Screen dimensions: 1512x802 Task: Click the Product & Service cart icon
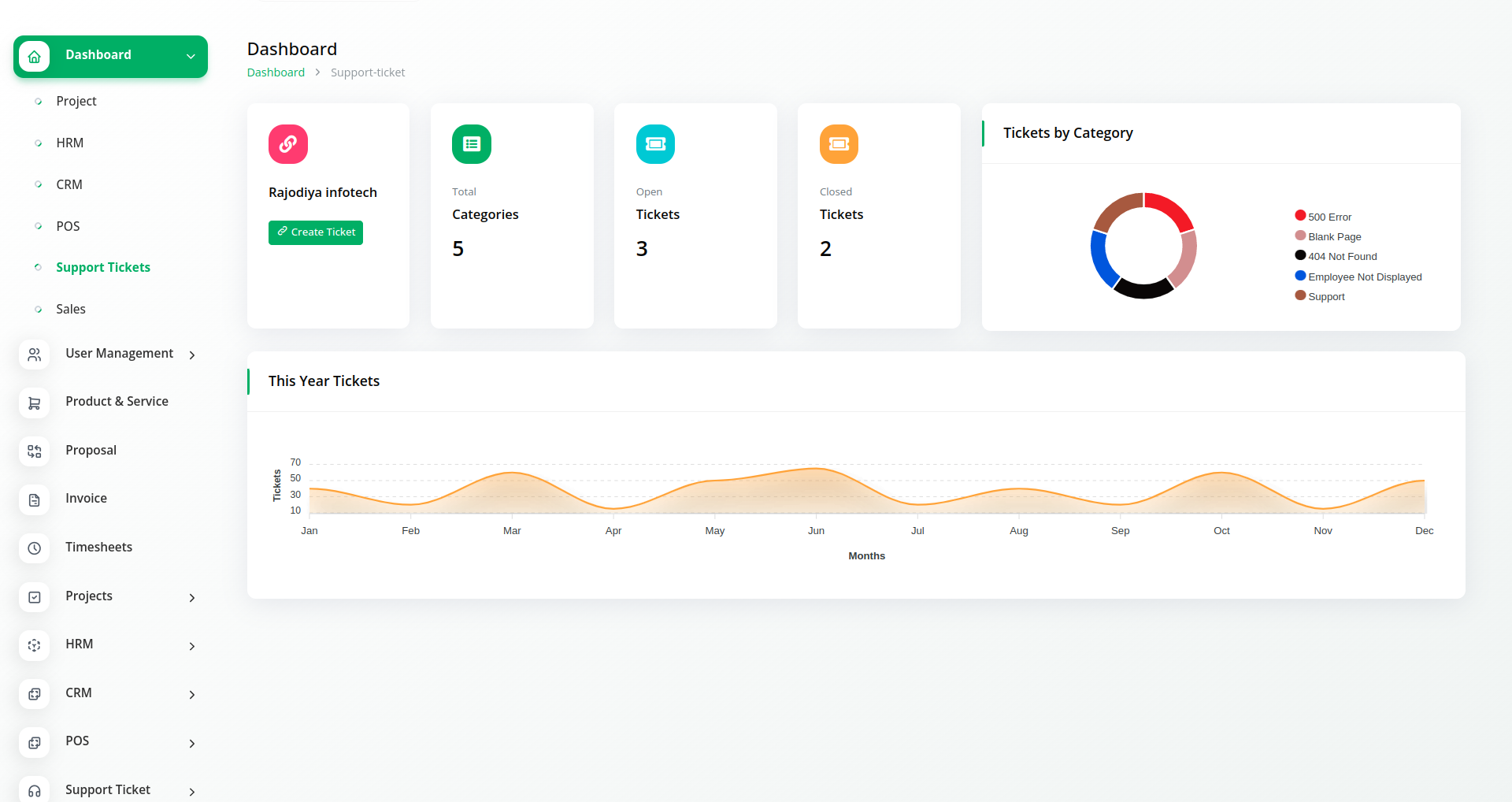click(34, 403)
